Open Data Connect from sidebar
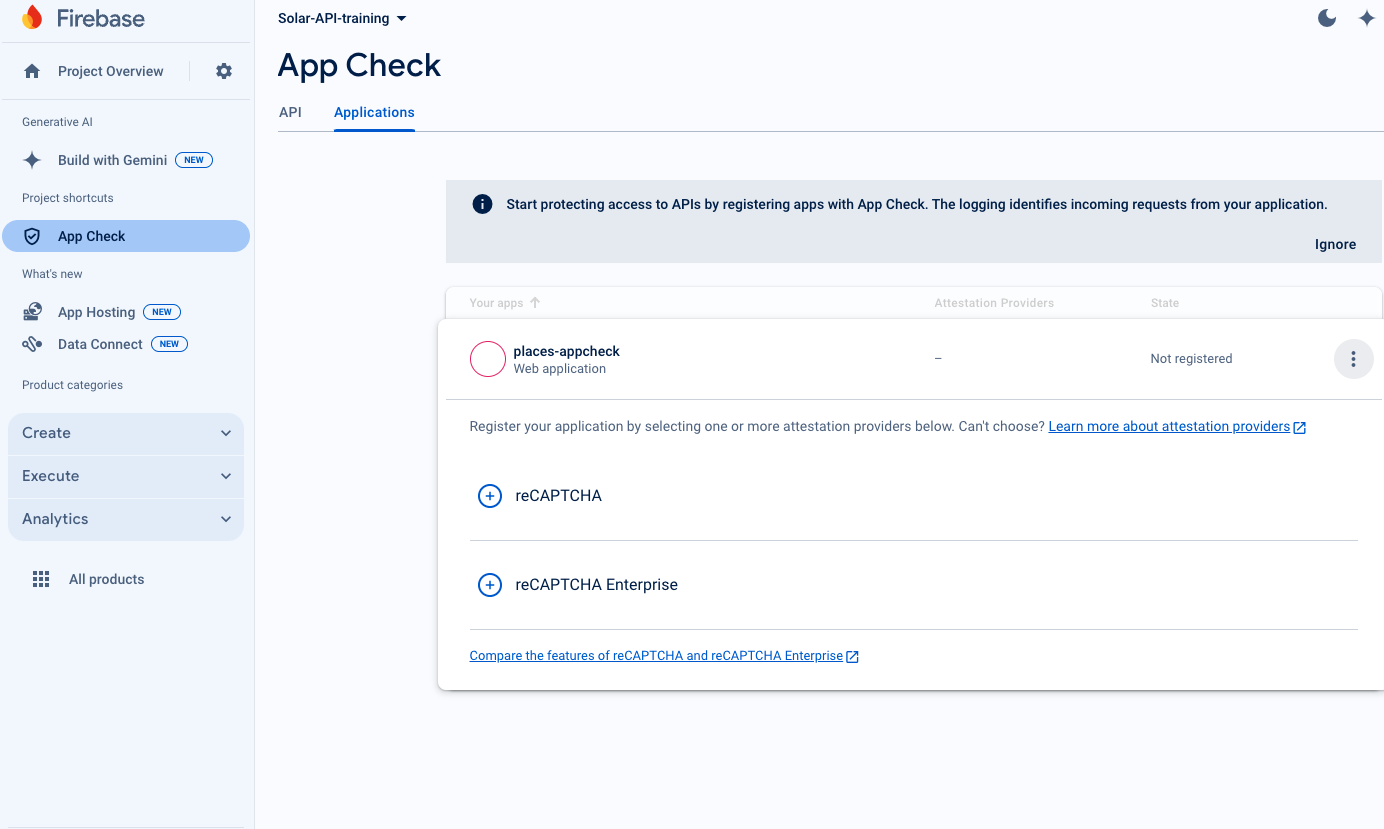The width and height of the screenshot is (1384, 829). point(100,344)
